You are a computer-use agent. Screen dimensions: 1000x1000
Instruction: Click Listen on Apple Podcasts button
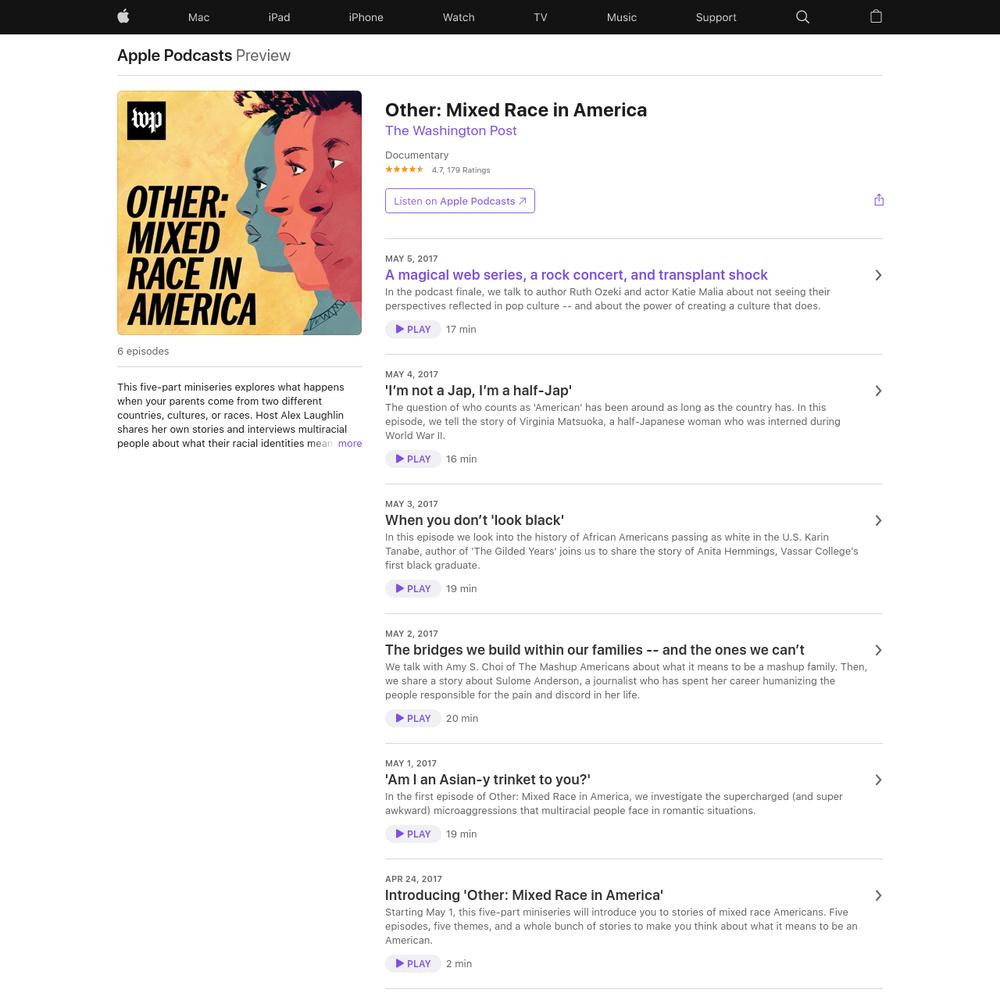[460, 201]
